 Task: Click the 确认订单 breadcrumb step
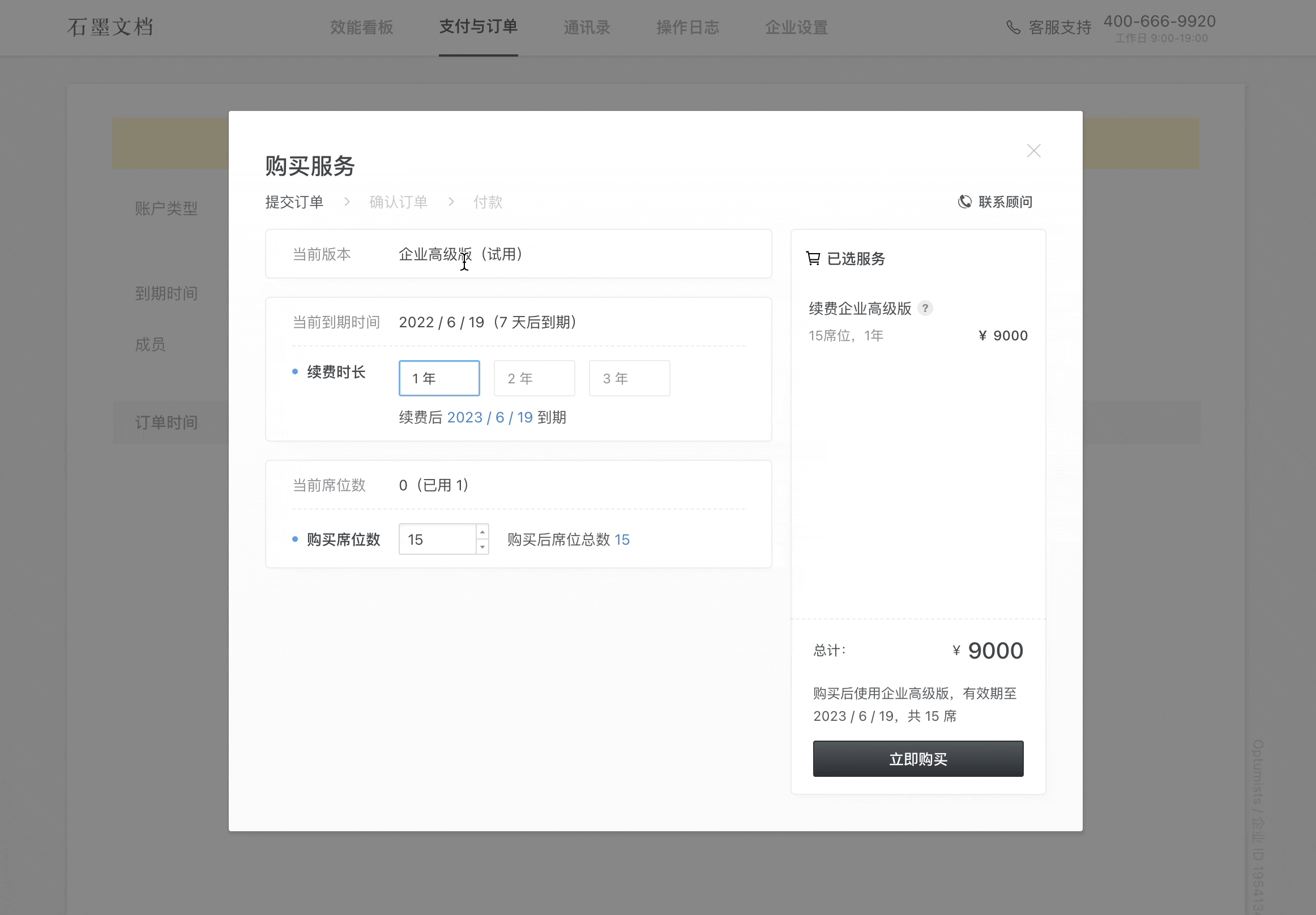point(398,202)
